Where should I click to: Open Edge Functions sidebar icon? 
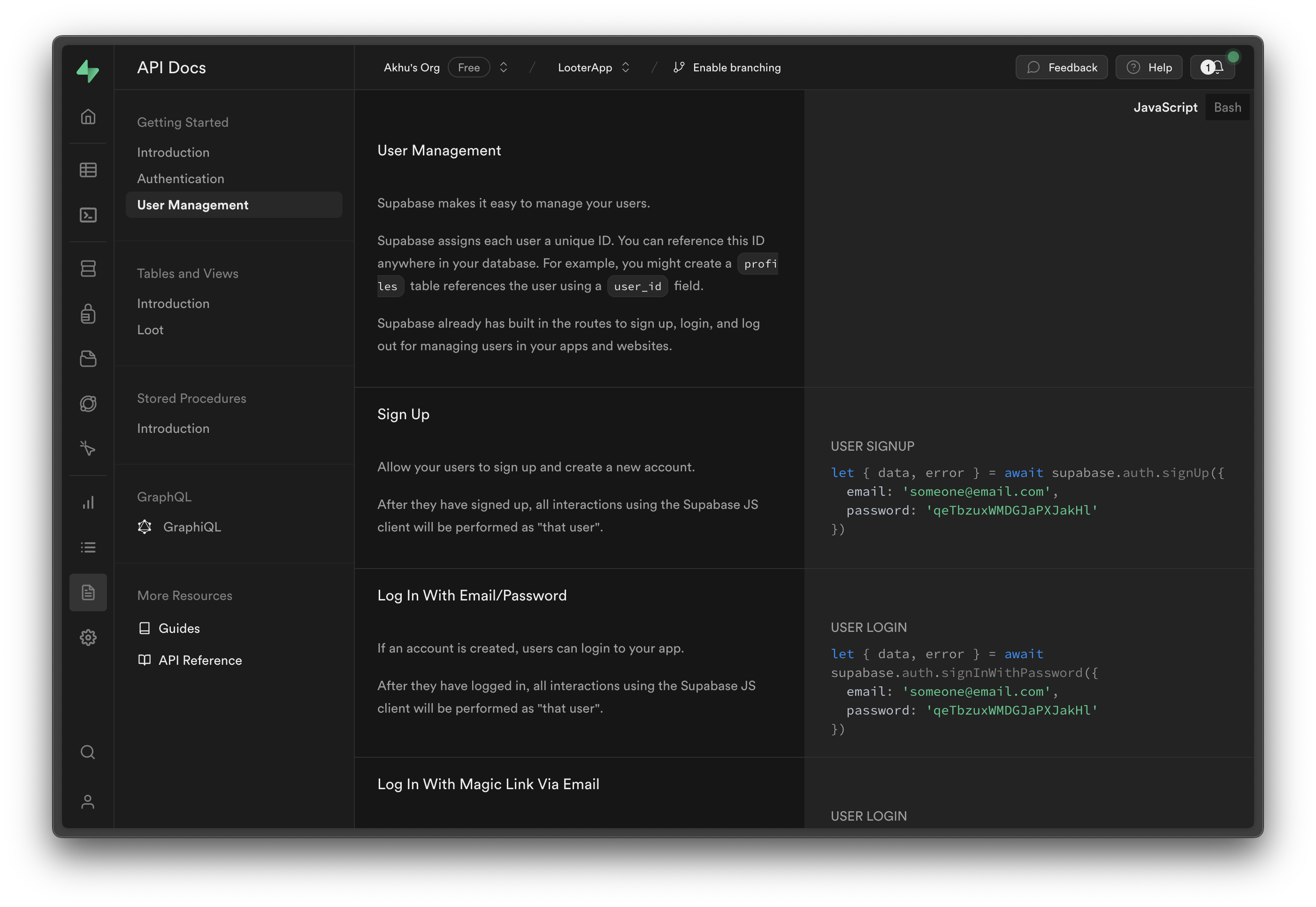88,403
